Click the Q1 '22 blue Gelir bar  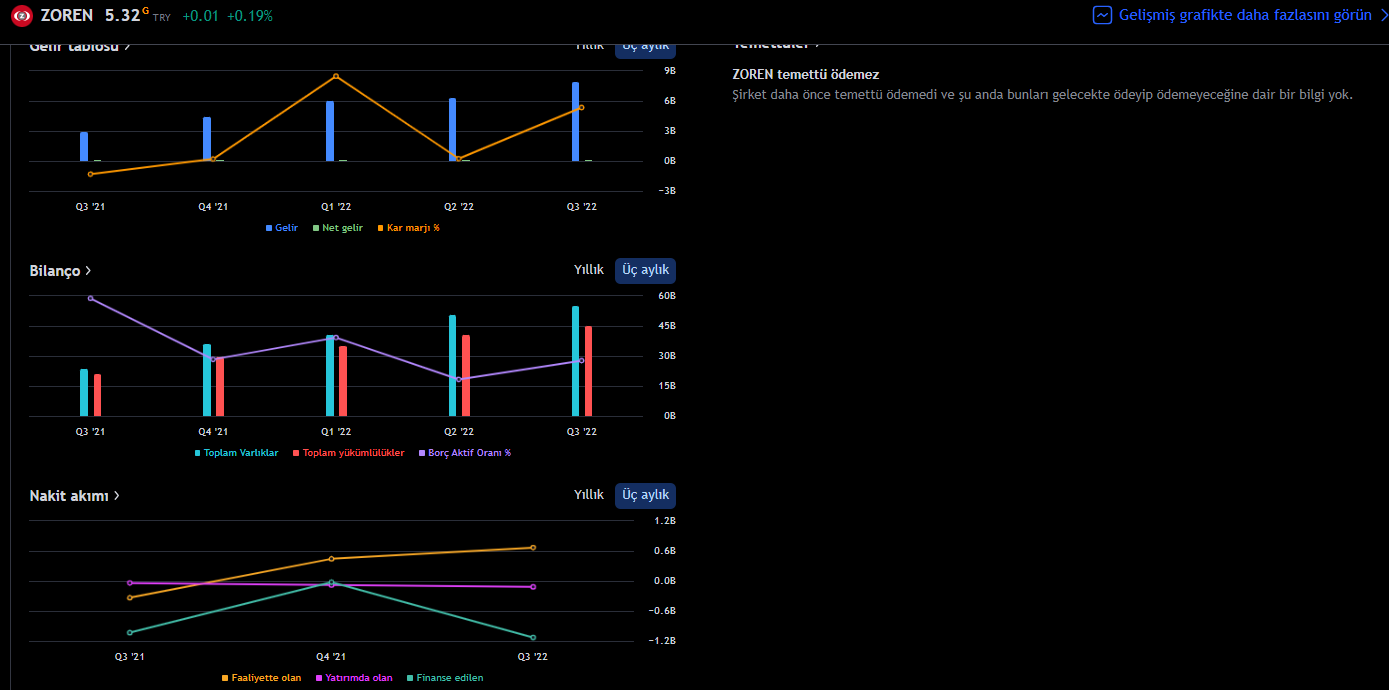330,131
